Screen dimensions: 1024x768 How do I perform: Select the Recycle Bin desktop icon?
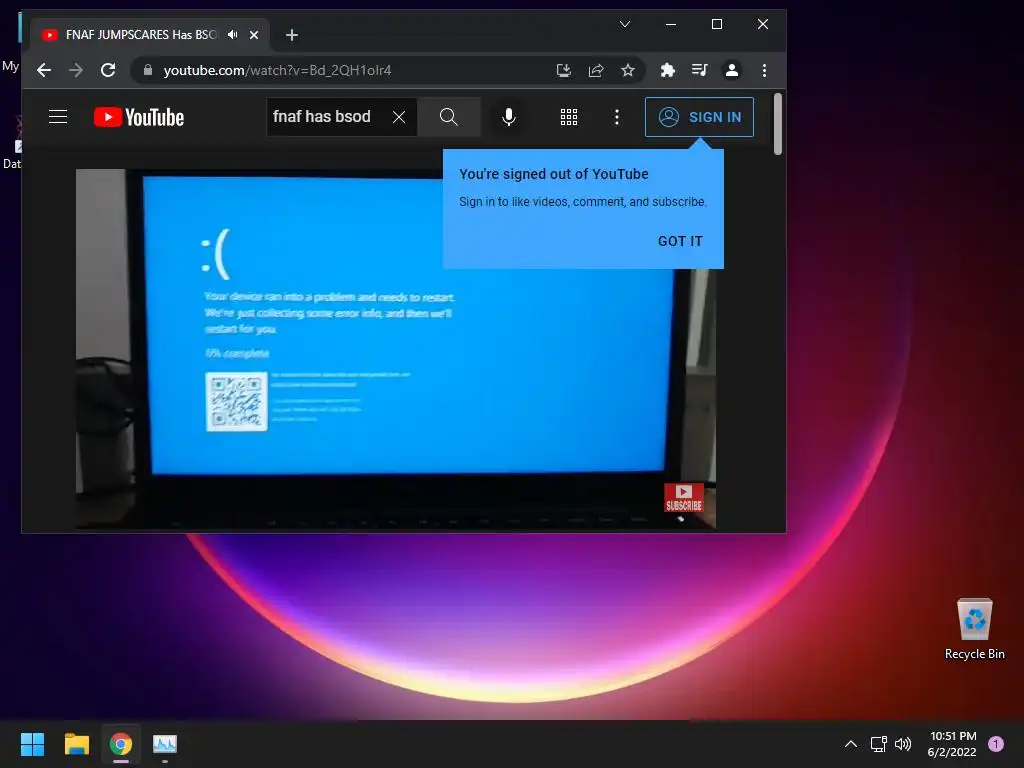point(974,630)
